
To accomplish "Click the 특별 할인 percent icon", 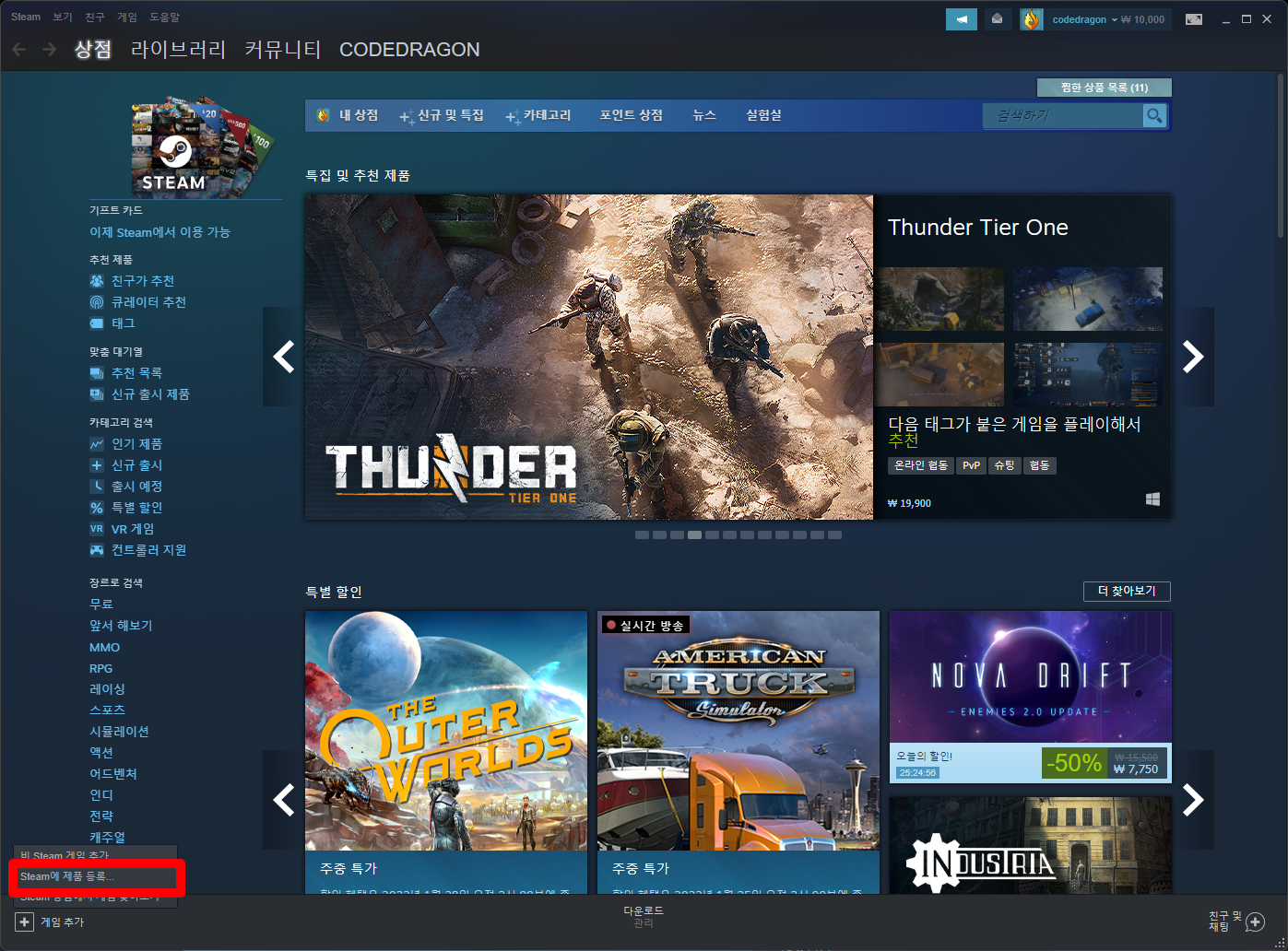I will pyautogui.click(x=97, y=508).
